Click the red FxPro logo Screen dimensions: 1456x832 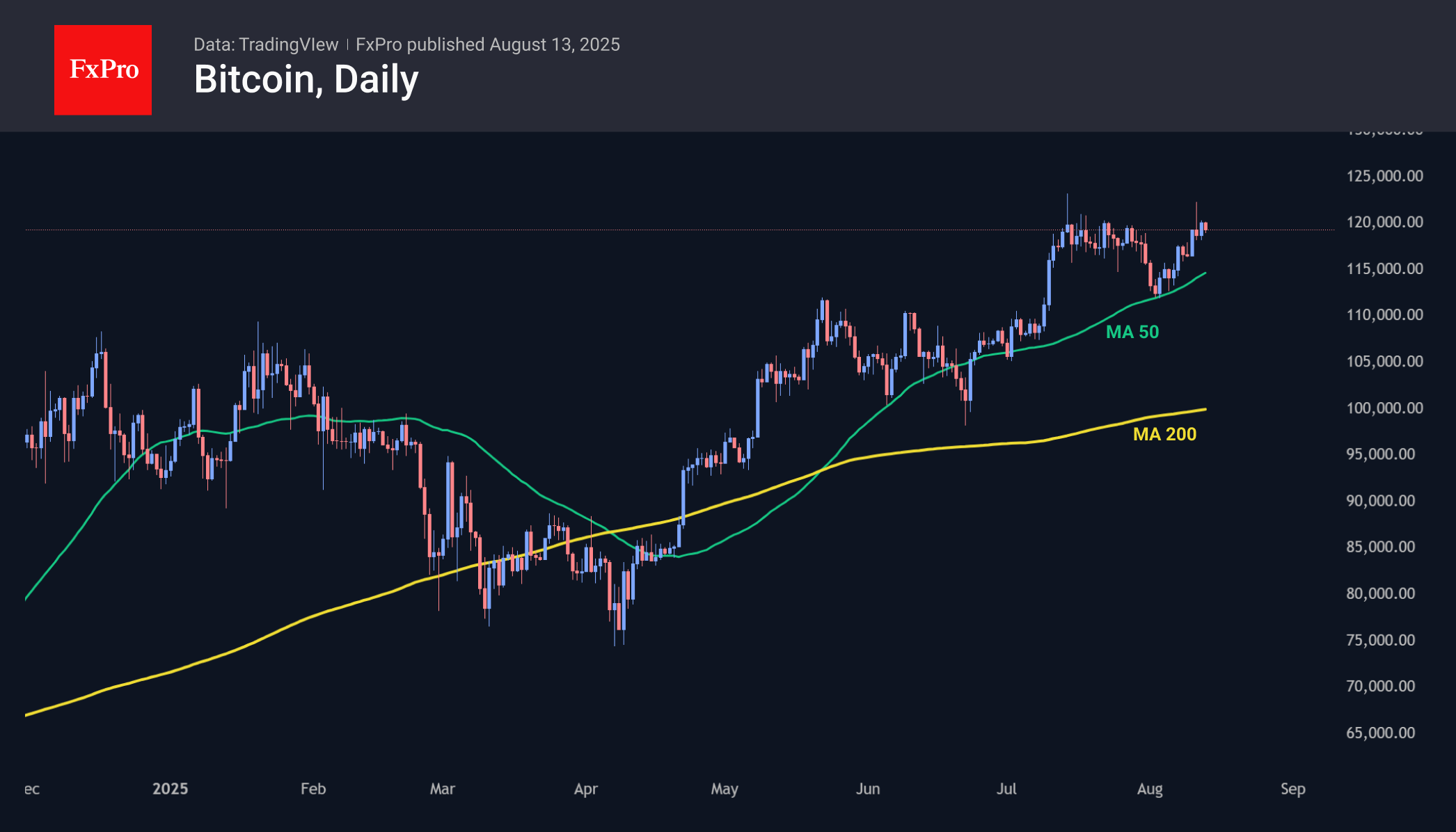click(x=103, y=70)
